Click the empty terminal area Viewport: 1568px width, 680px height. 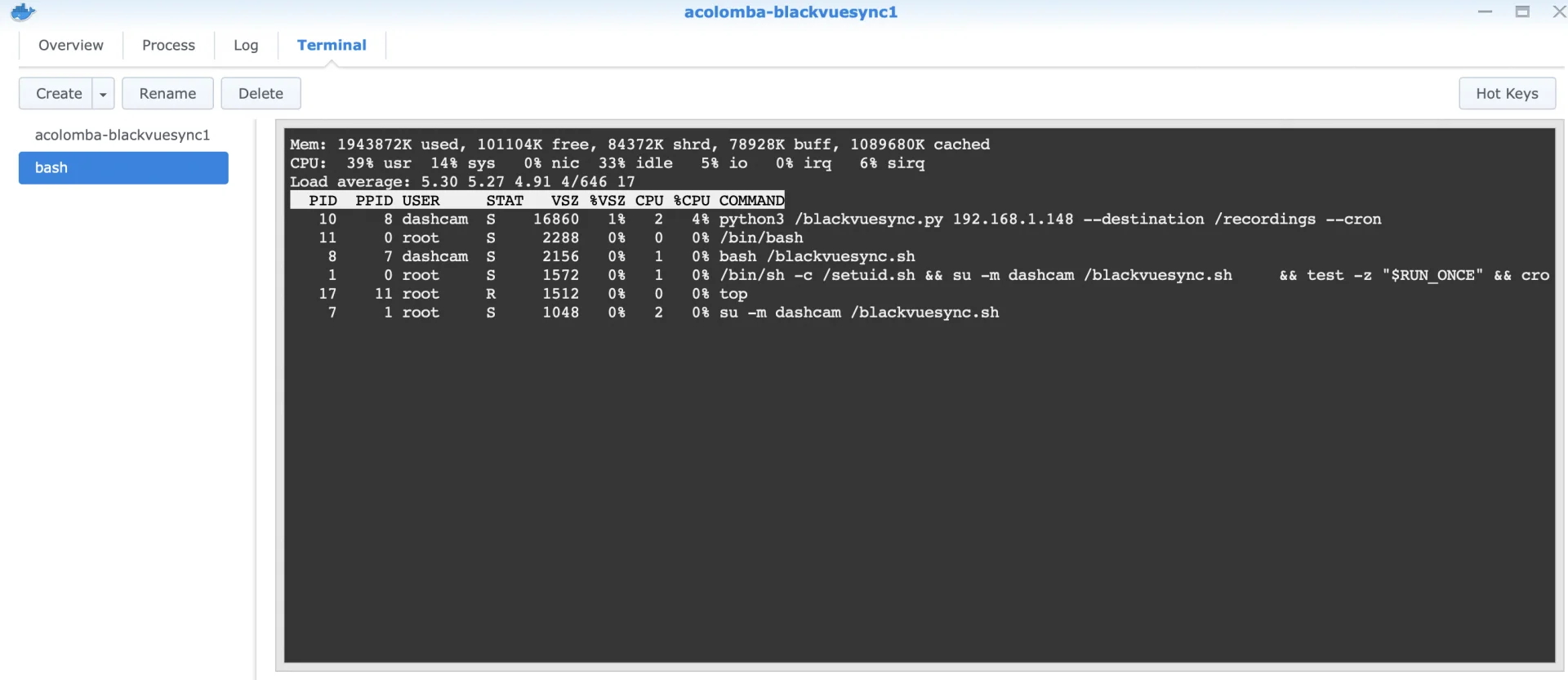point(919,490)
